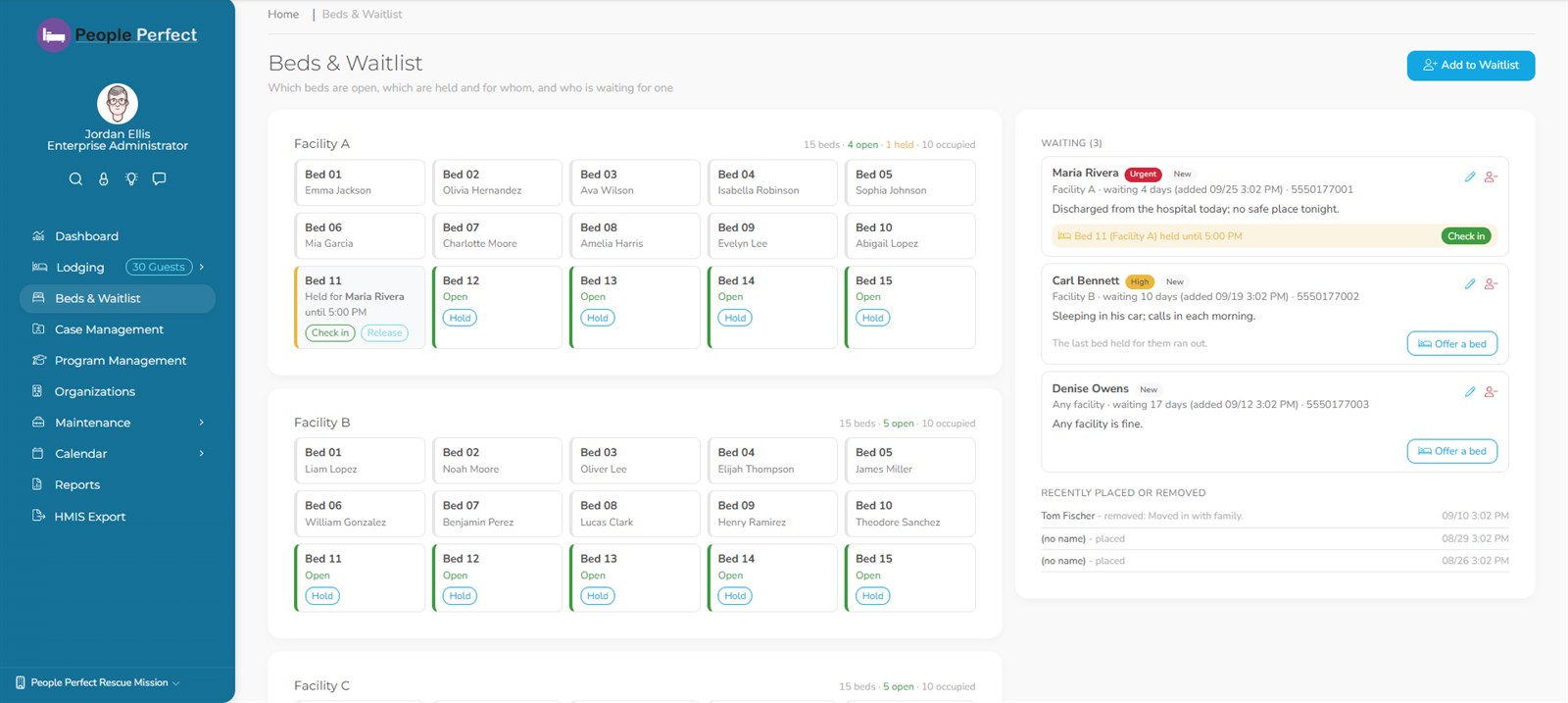Click the Jordan Ellis avatar picture
1568x703 pixels.
click(118, 104)
